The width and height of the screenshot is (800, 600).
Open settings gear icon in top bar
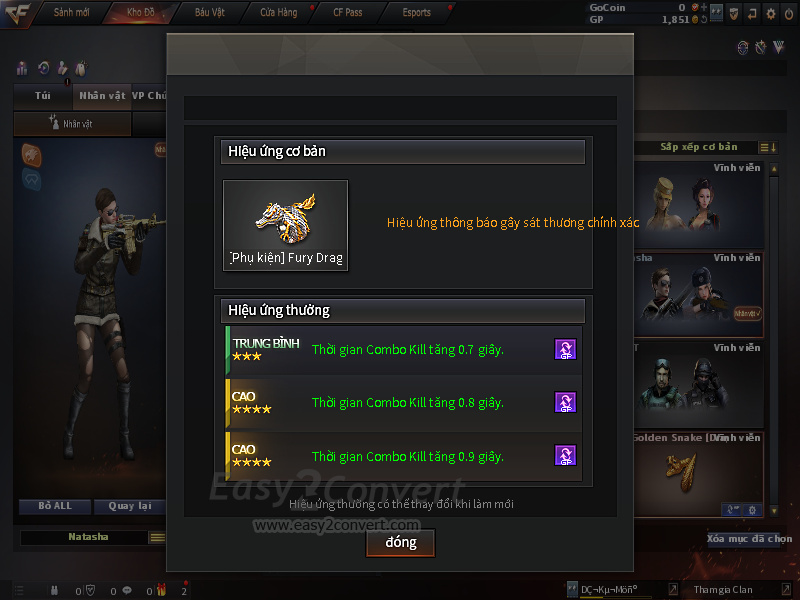click(x=770, y=14)
